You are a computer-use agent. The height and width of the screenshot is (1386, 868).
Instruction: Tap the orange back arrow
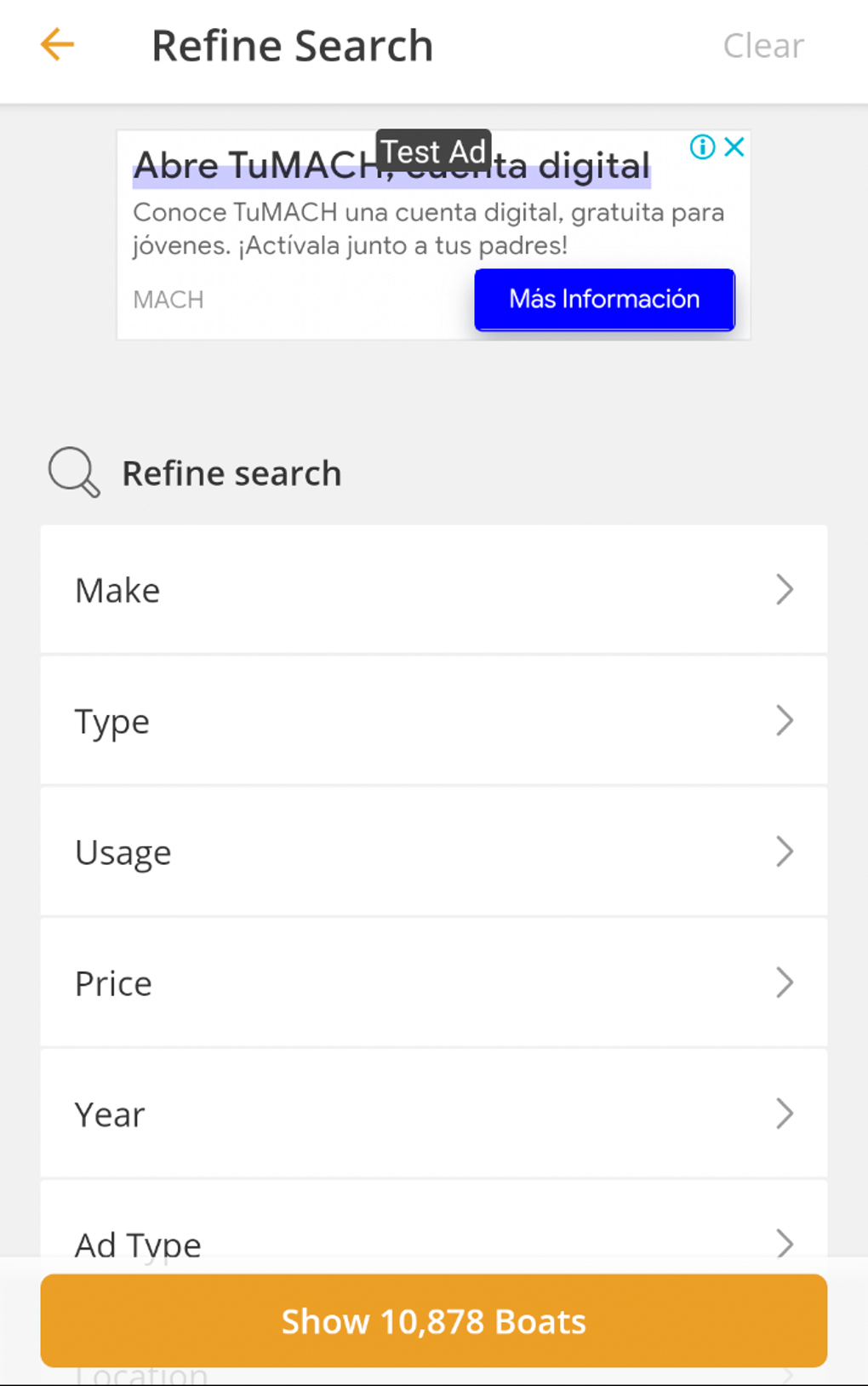58,45
